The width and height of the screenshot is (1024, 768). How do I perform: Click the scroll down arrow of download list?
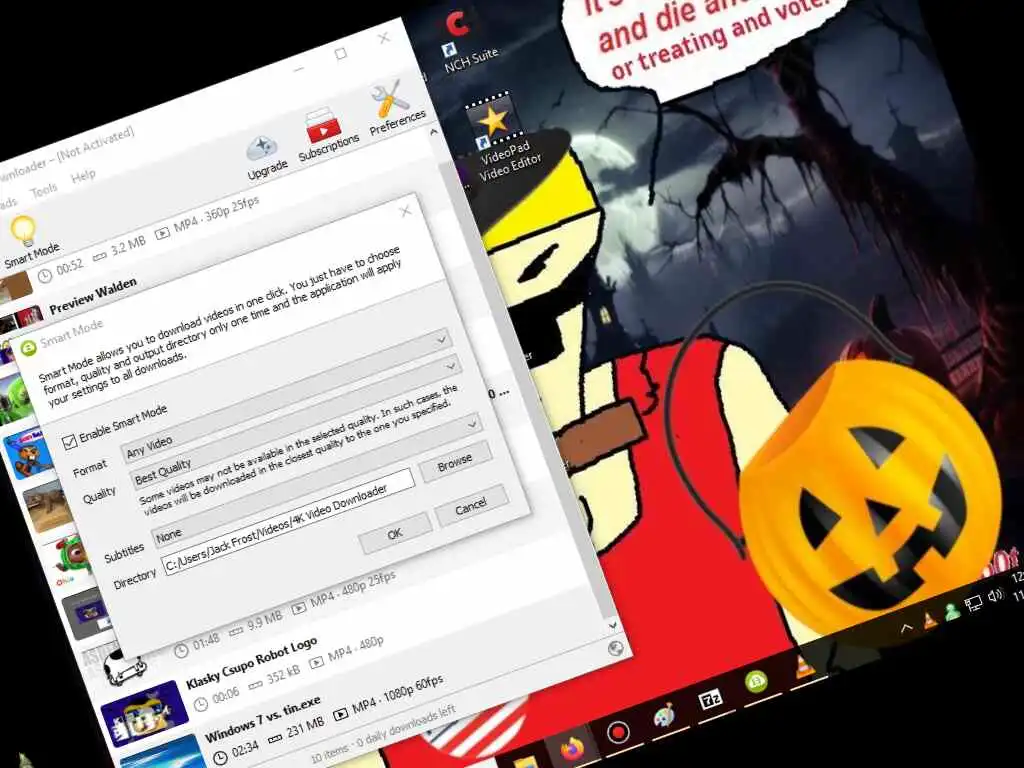pos(612,626)
